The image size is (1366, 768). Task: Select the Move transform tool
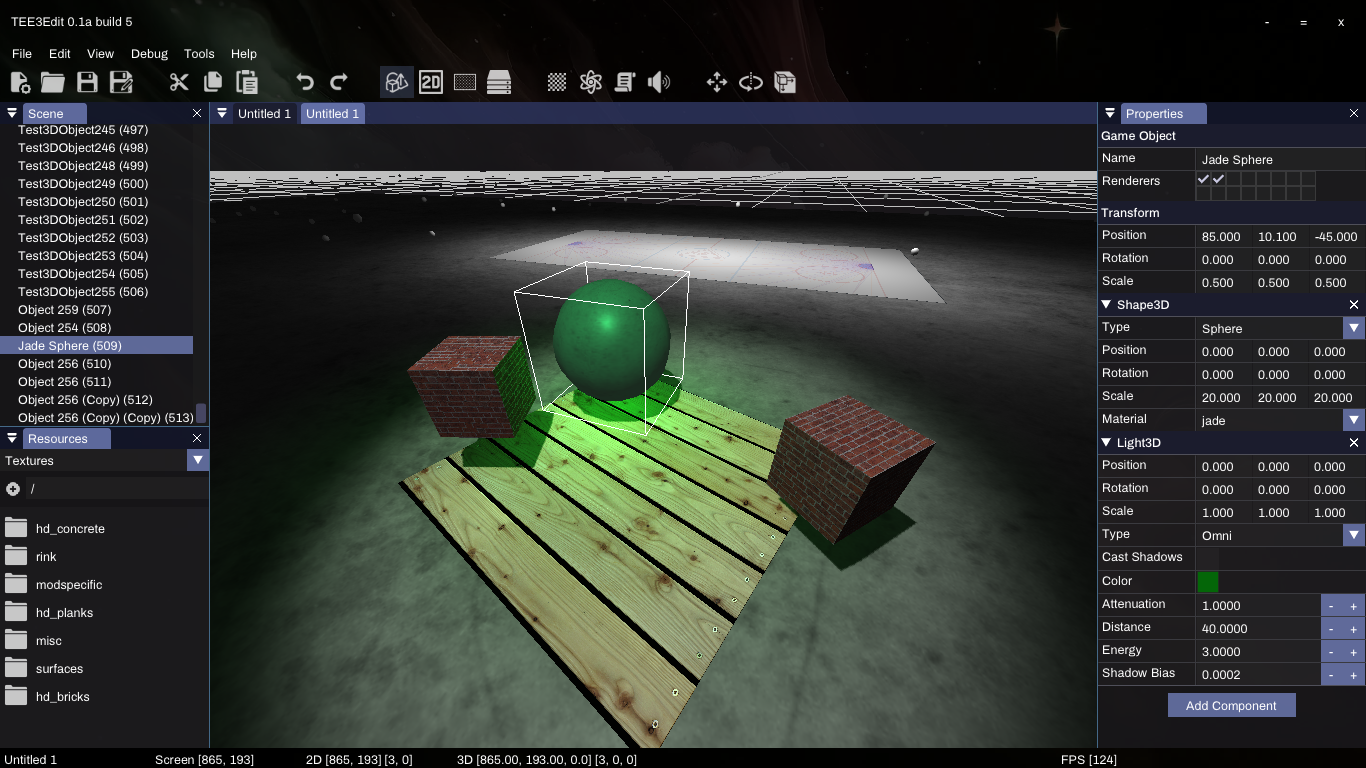[716, 82]
